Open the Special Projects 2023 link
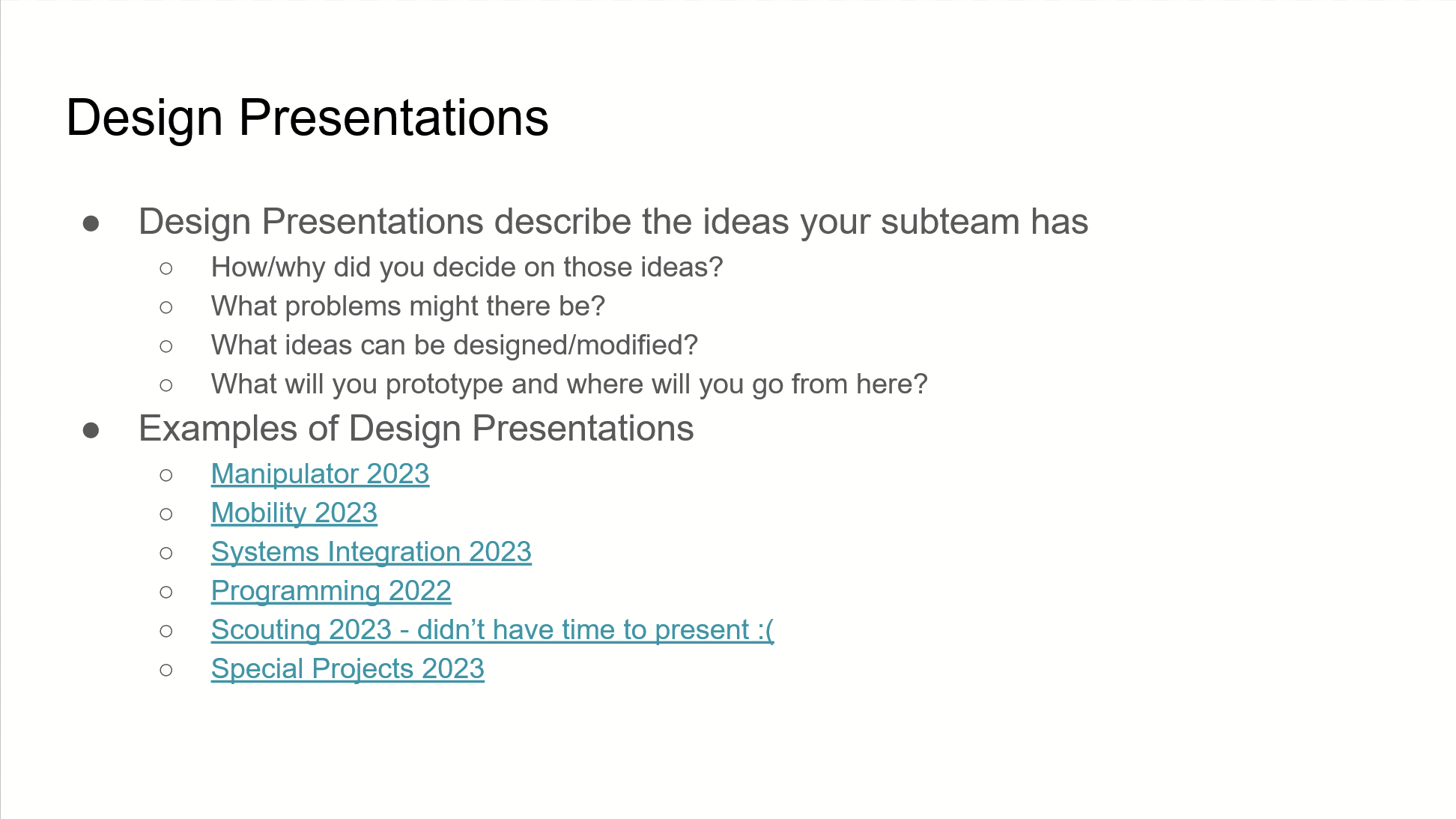This screenshot has height=819, width=1456. pyautogui.click(x=348, y=668)
